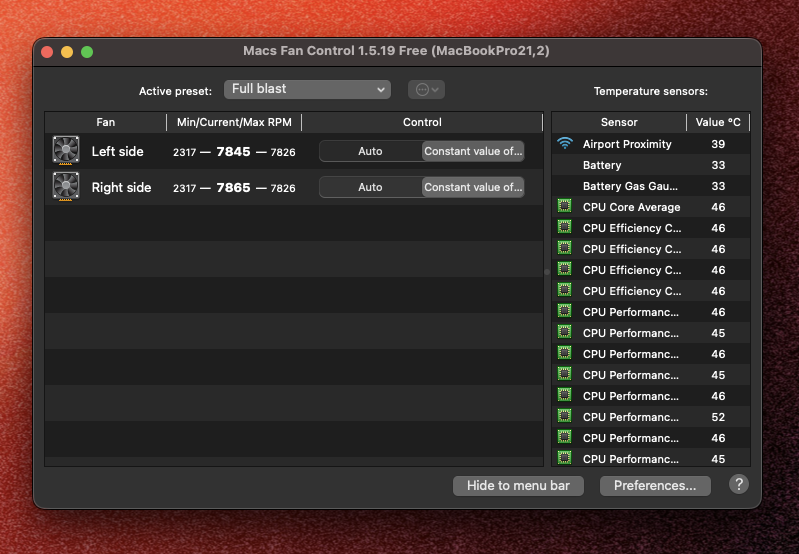The width and height of the screenshot is (799, 554).
Task: Click Hide to menu bar button
Action: pos(518,485)
